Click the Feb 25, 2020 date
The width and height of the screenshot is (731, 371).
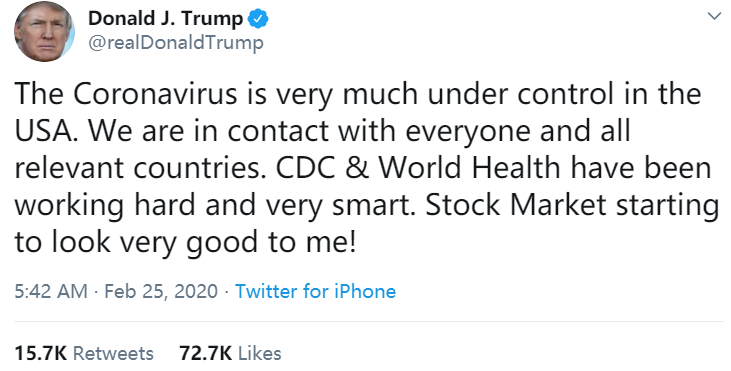click(x=161, y=291)
